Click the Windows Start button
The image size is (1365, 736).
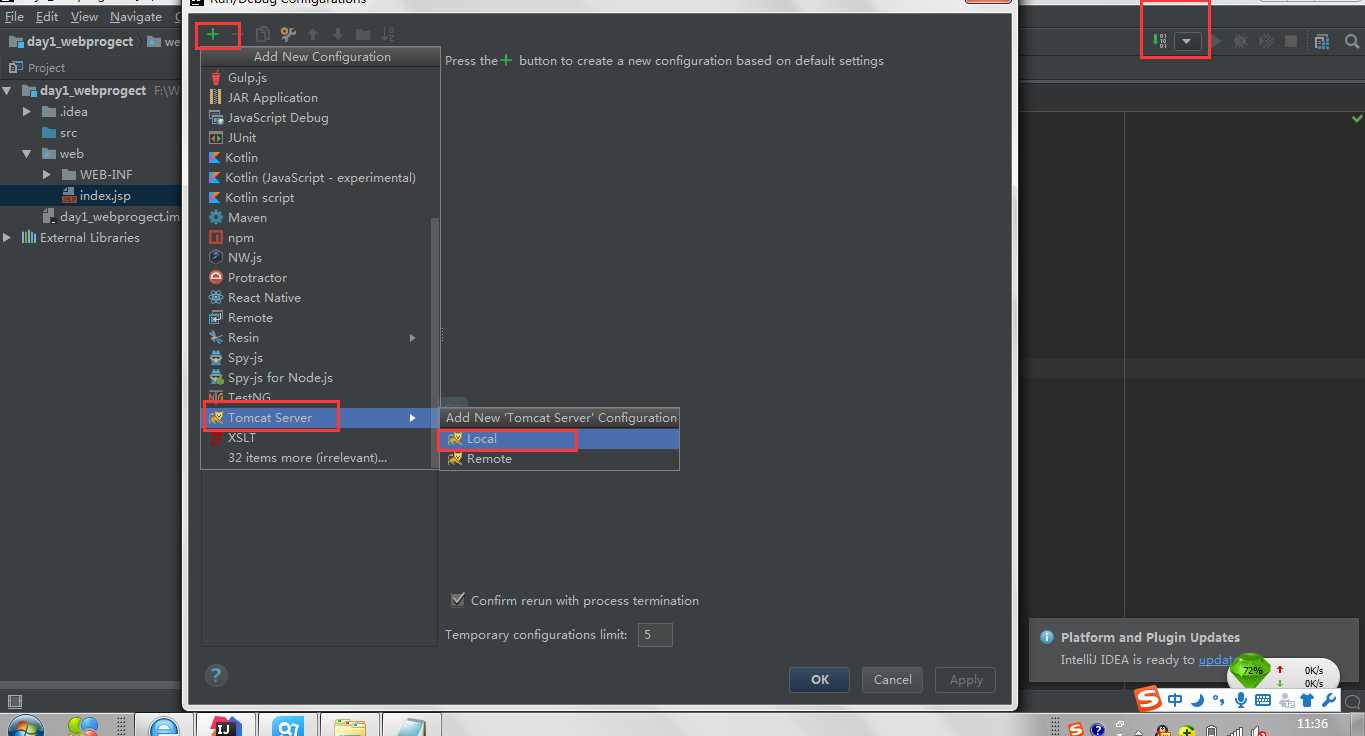tap(24, 726)
